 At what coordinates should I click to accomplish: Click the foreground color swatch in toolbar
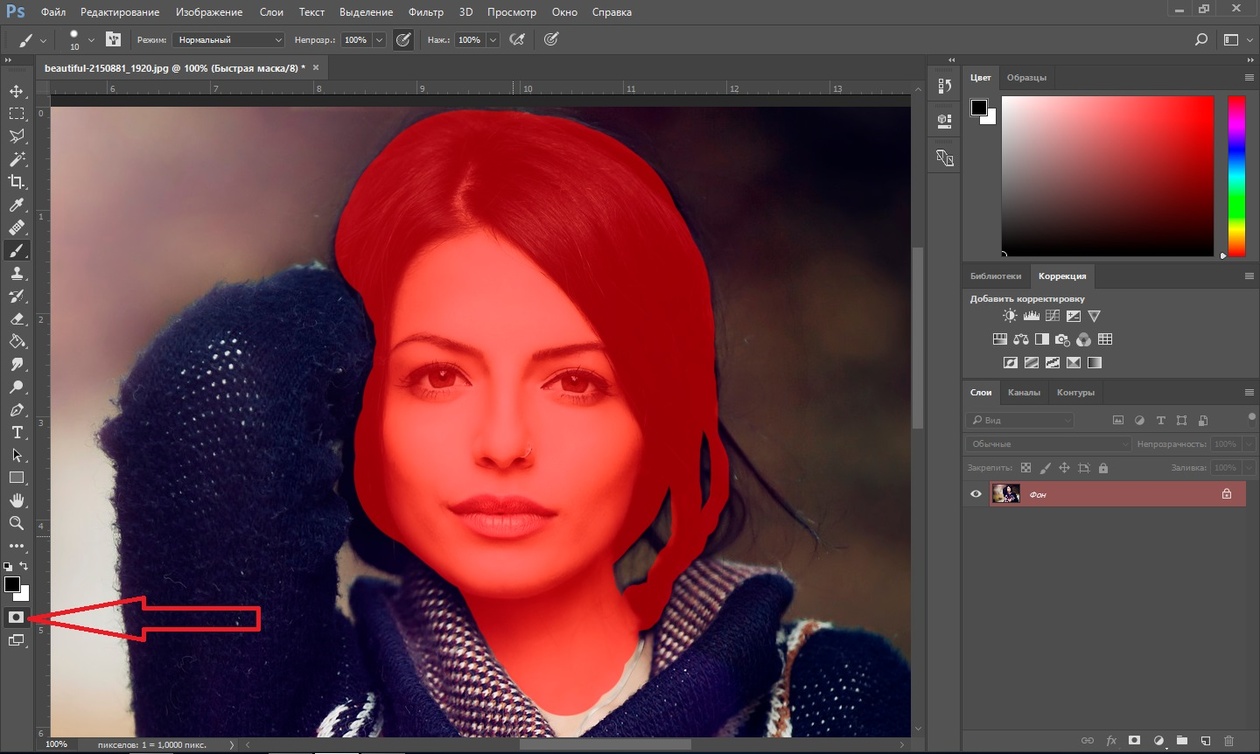click(x=12, y=584)
